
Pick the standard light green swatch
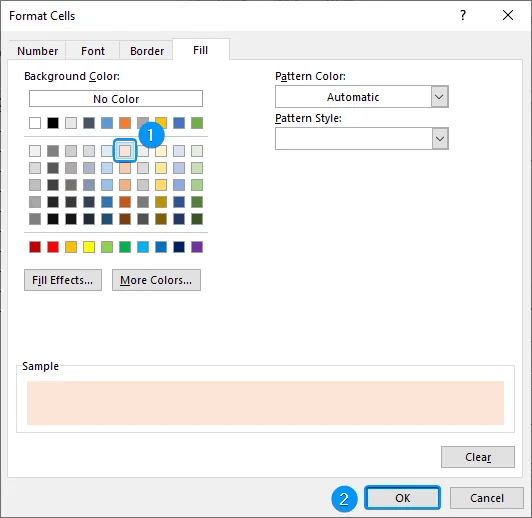pos(107,247)
